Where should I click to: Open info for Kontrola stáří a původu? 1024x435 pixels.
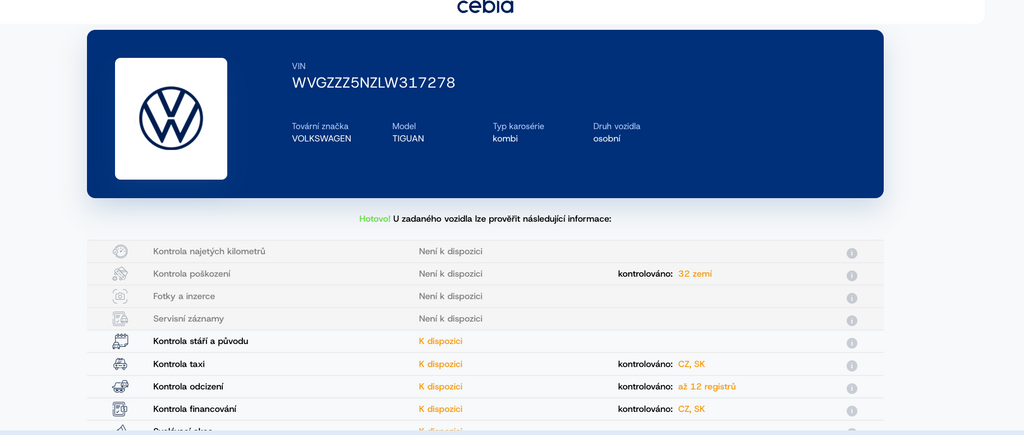tap(852, 343)
